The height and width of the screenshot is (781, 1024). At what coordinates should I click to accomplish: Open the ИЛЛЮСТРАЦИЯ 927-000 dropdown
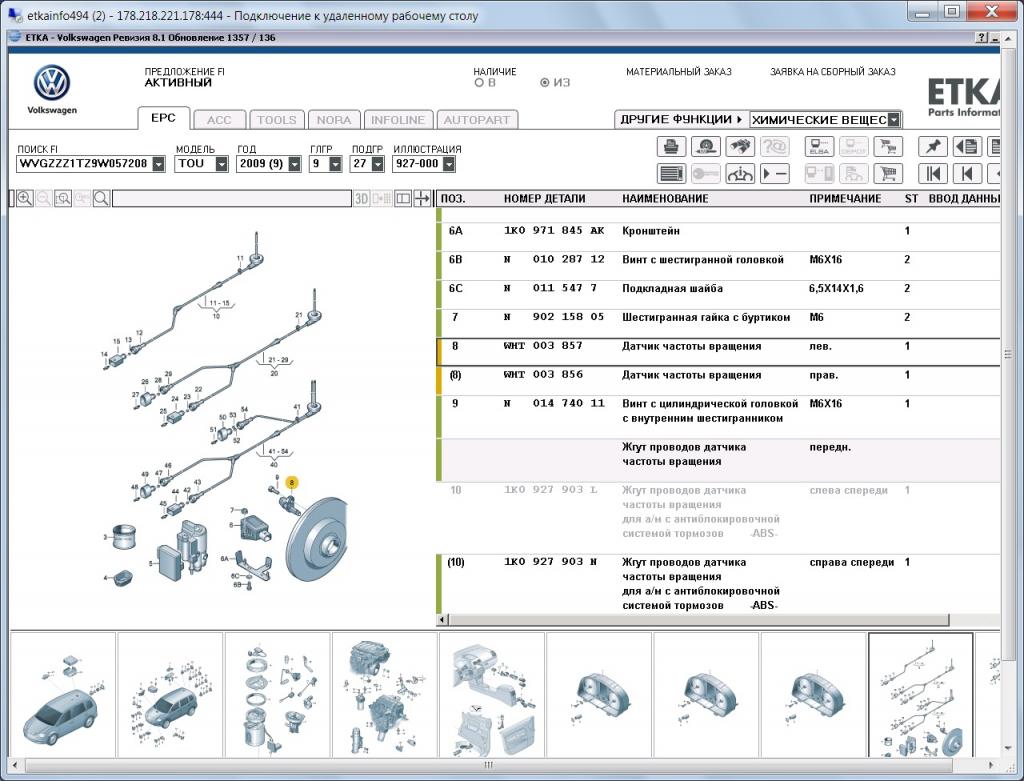click(449, 164)
